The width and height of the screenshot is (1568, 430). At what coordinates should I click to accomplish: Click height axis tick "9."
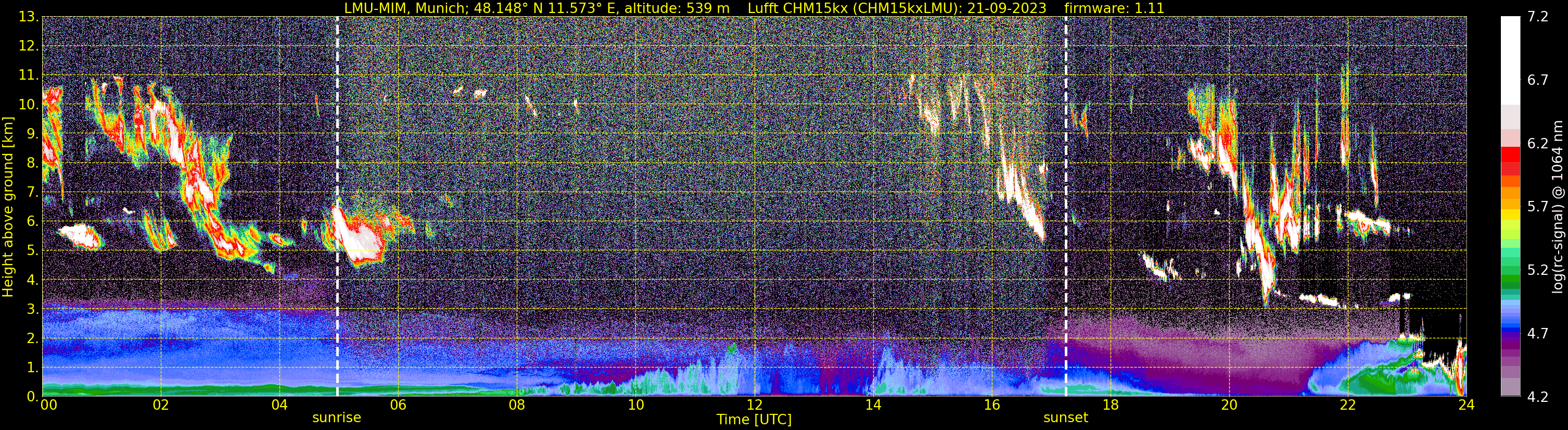[32, 134]
